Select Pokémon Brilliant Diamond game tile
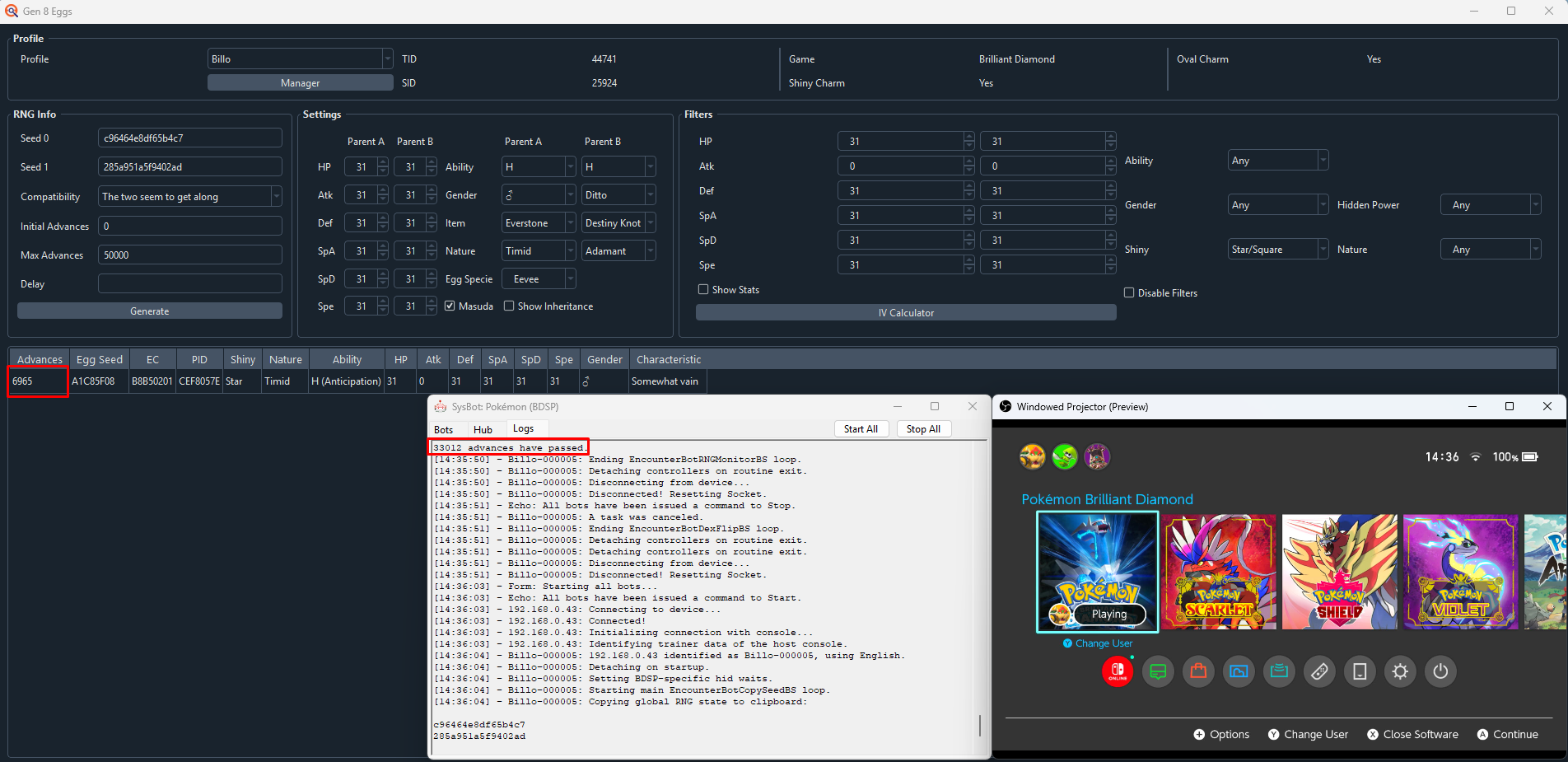The image size is (1568, 762). 1098,572
